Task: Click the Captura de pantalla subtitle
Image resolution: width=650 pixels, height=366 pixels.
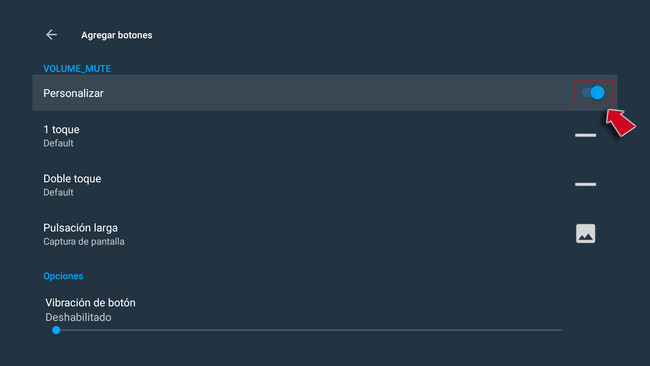Action: tap(84, 242)
